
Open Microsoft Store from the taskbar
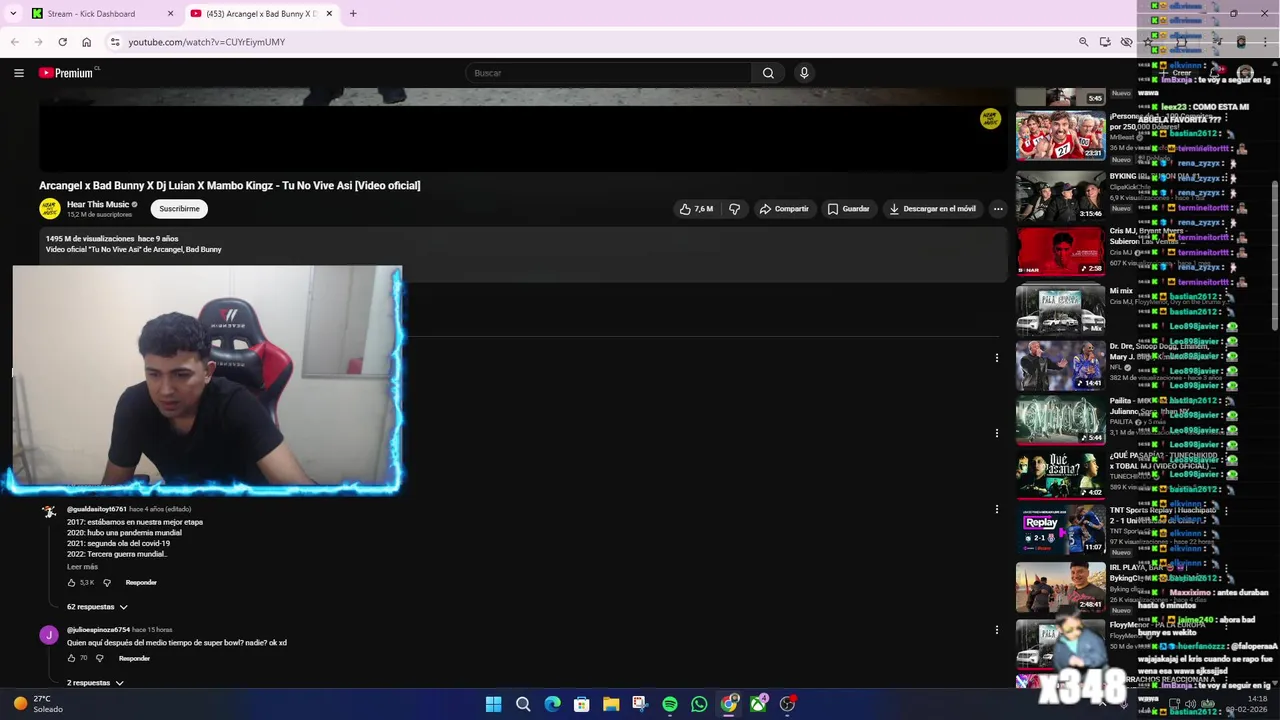581,704
